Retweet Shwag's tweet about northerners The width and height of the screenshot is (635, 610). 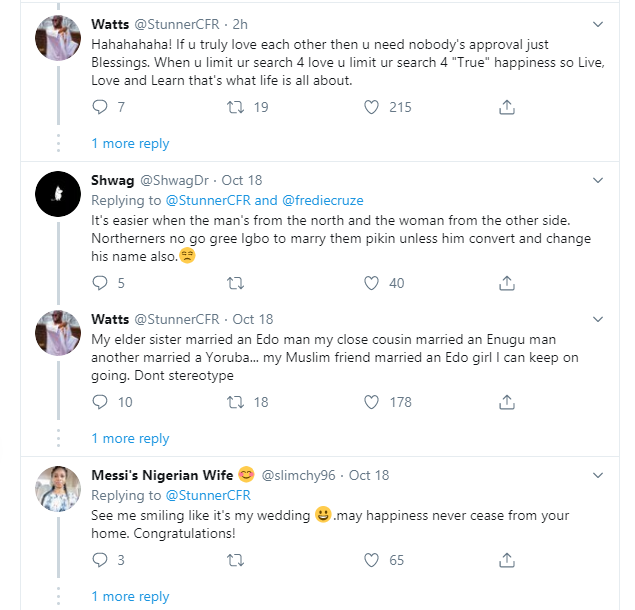point(237,283)
